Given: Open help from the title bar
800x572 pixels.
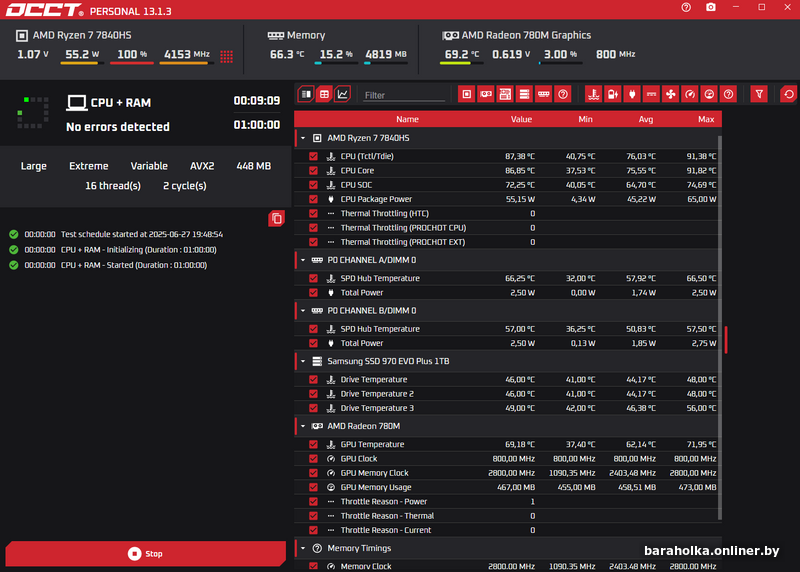Looking at the screenshot, I should (x=686, y=7).
